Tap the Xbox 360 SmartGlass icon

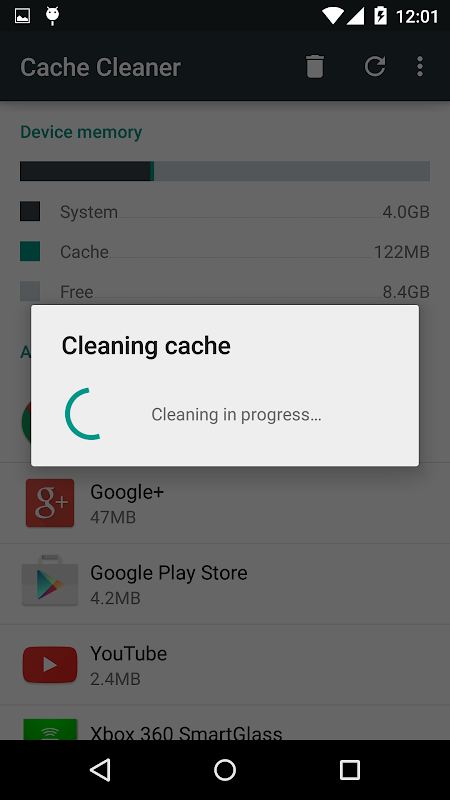50,729
